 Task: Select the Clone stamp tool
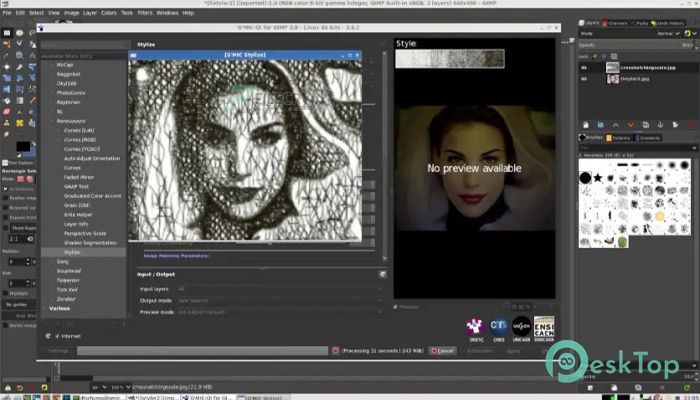point(7,123)
